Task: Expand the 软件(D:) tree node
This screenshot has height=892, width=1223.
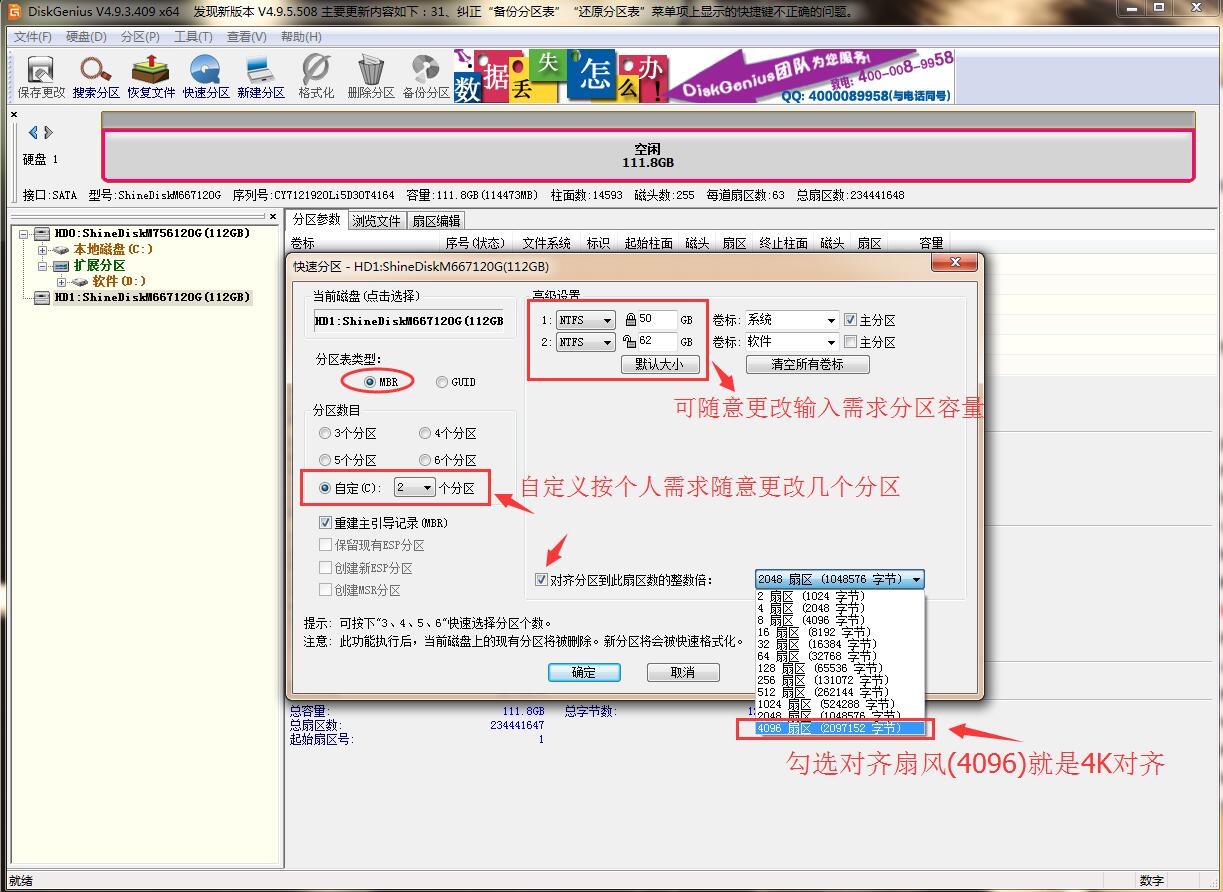Action: coord(61,282)
